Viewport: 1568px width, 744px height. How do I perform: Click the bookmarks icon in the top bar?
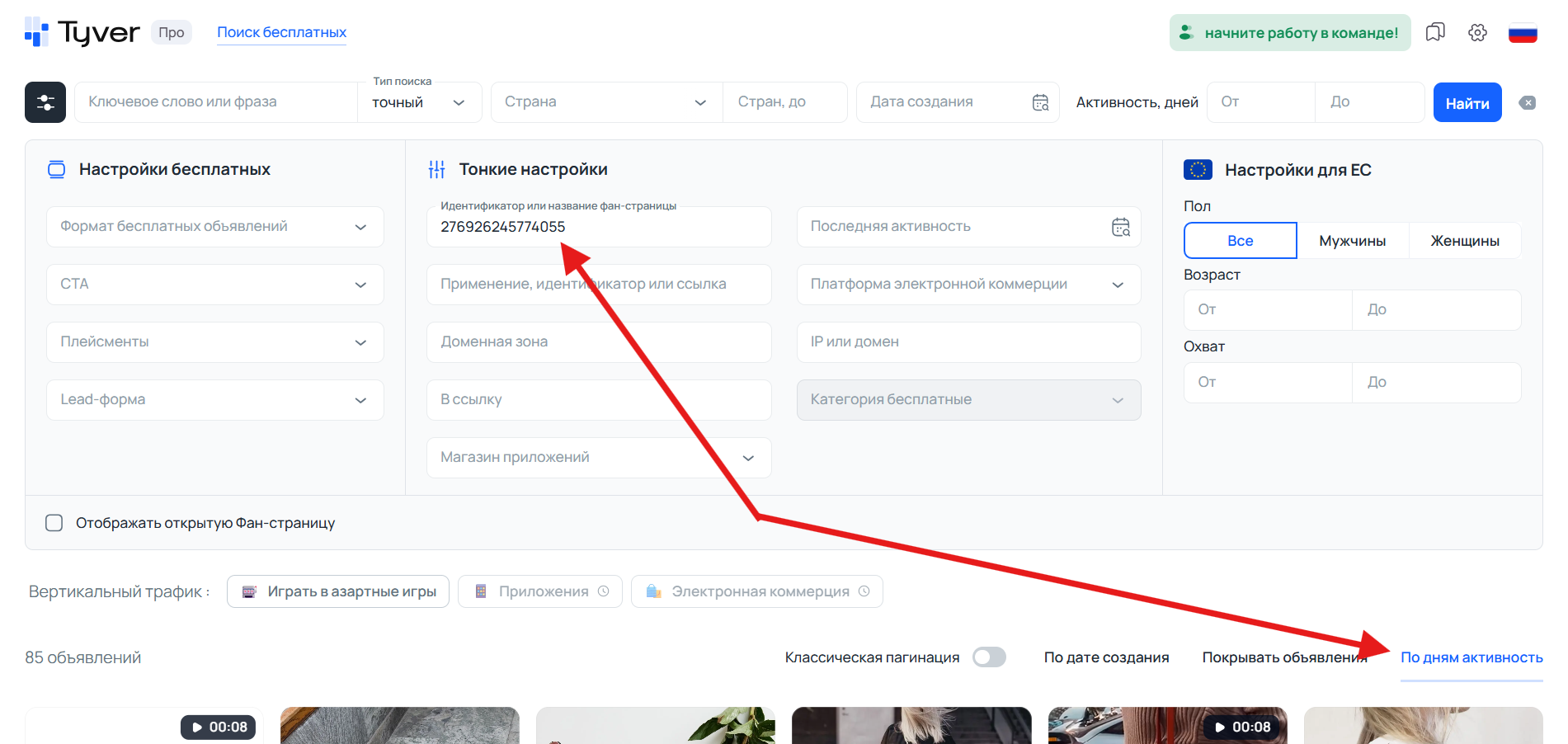coord(1435,31)
